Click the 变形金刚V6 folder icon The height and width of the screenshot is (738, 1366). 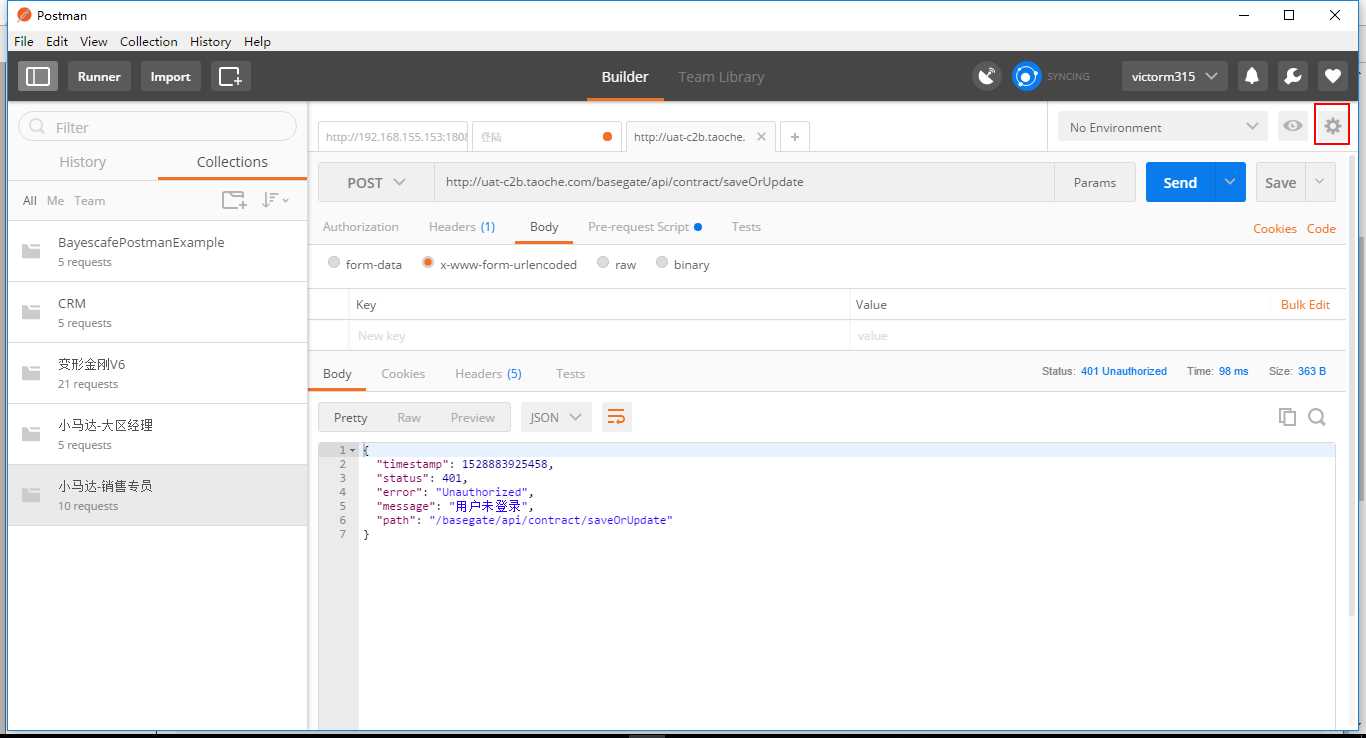31,373
